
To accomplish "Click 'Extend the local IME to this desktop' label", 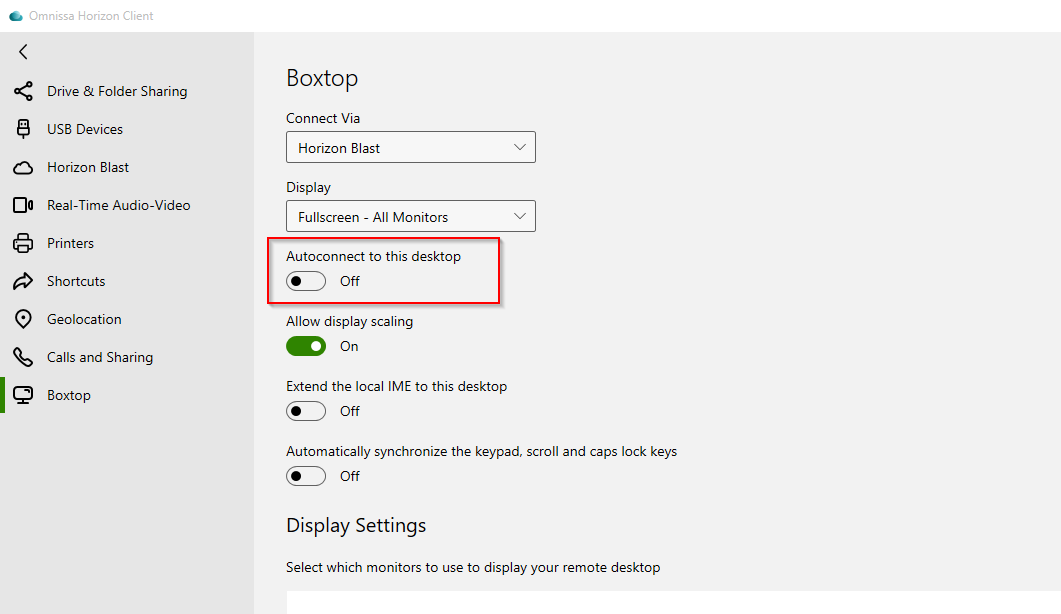I will point(397,387).
